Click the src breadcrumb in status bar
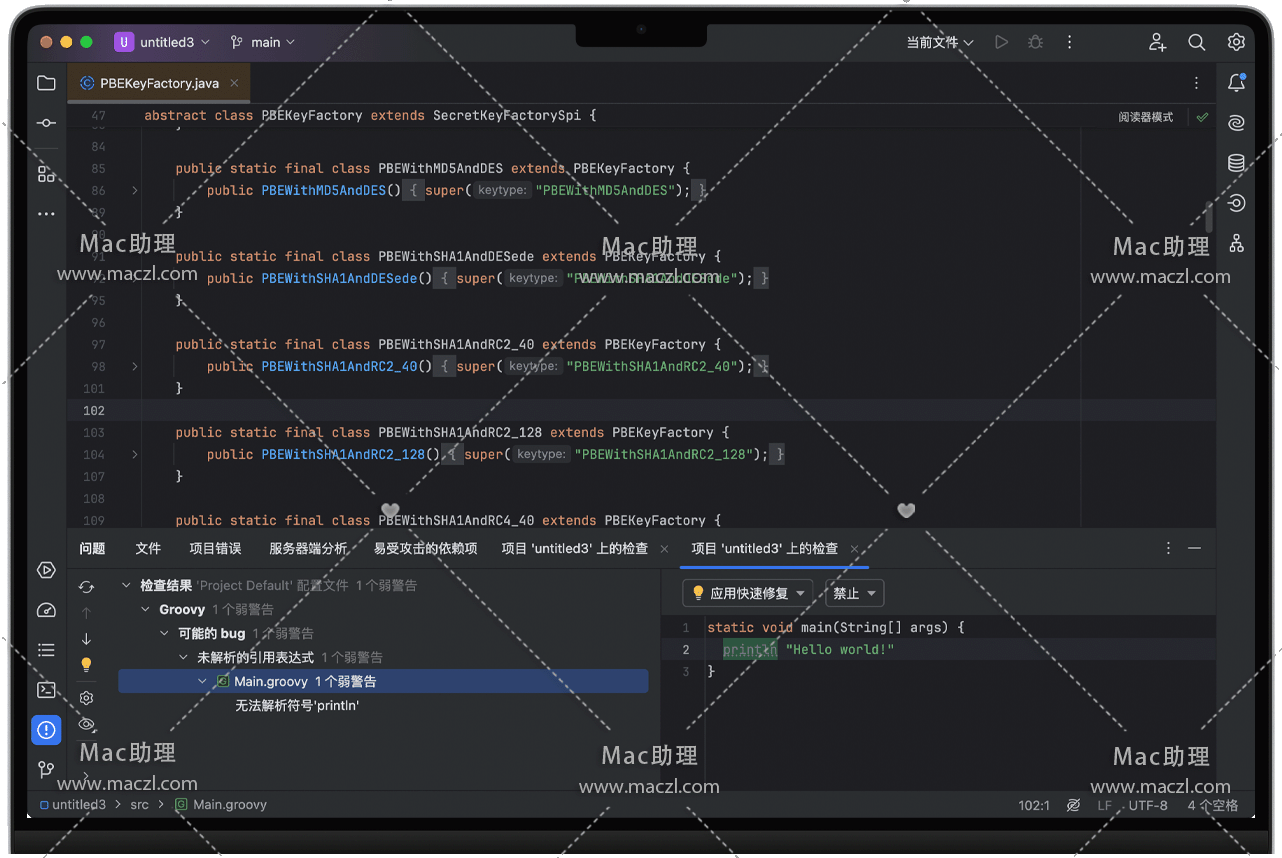The width and height of the screenshot is (1282, 858). 139,804
